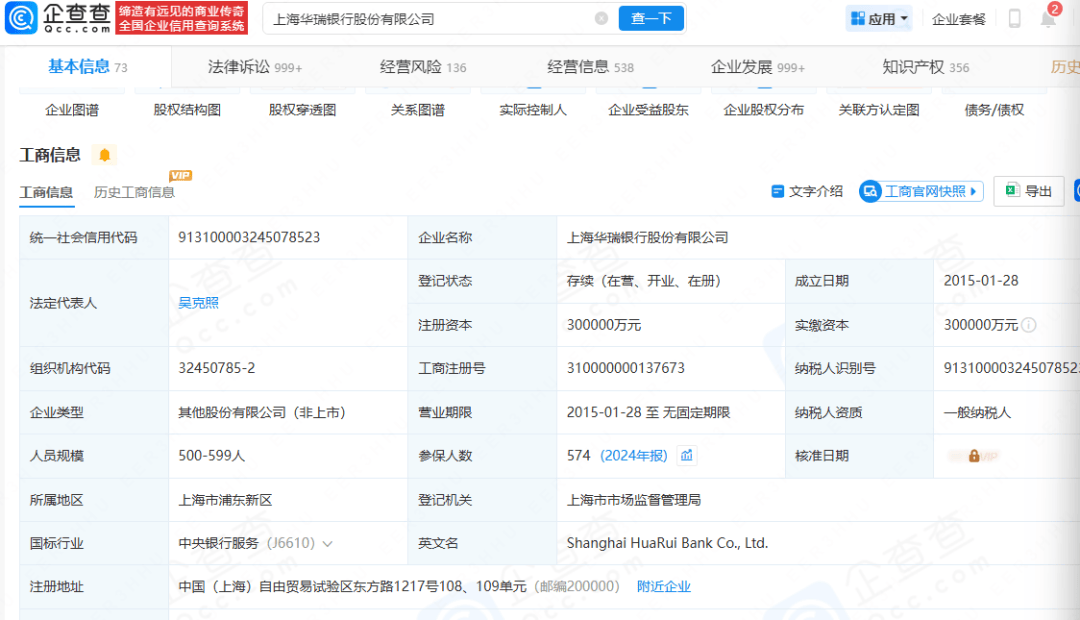The height and width of the screenshot is (620, 1080).
Task: Expand the 中央银行服务 industry chevron
Action: (327, 544)
